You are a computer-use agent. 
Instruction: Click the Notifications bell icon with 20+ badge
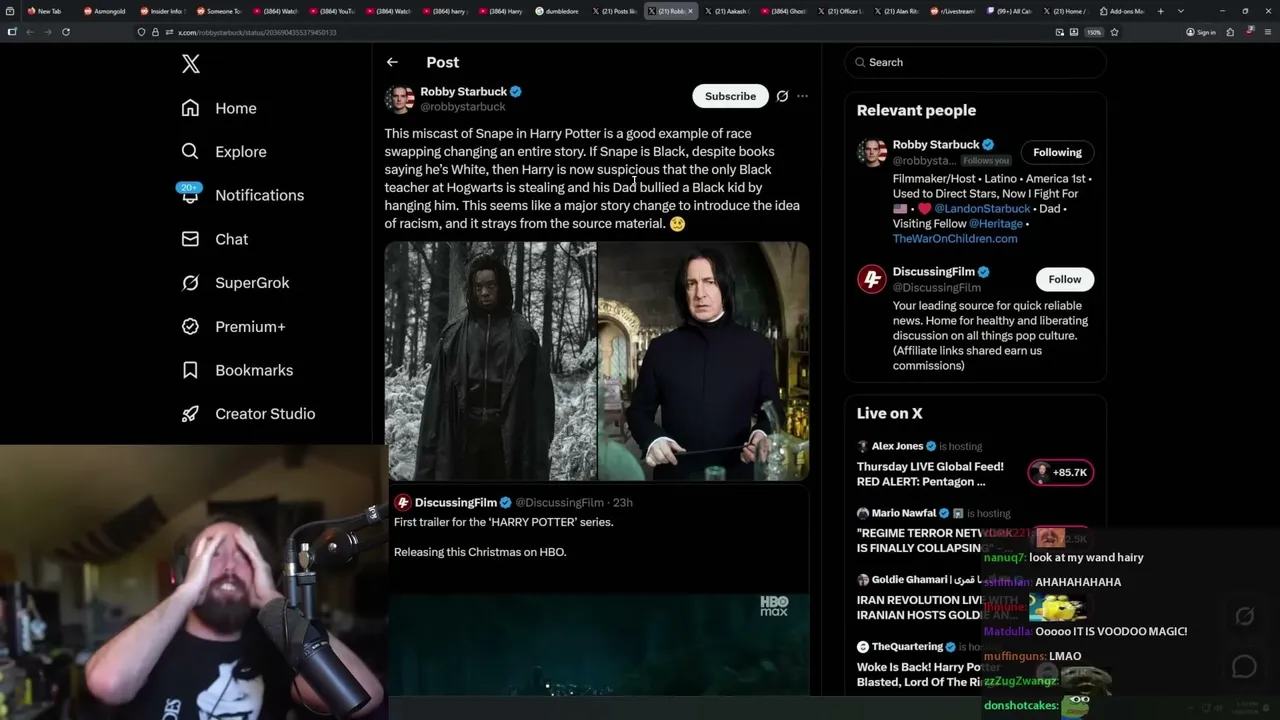(x=189, y=193)
